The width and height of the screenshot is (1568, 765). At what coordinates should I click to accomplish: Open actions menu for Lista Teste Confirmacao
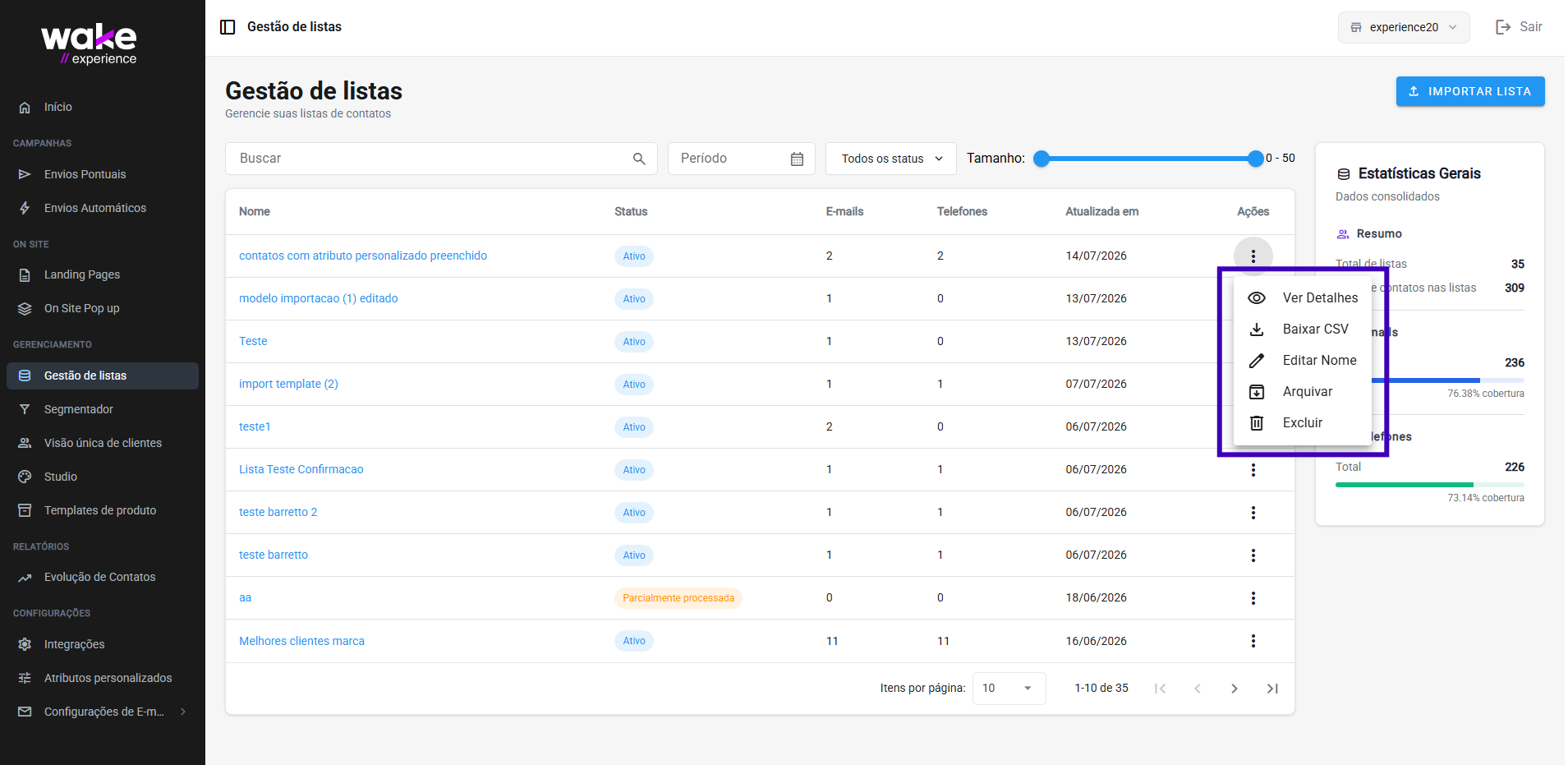coord(1253,470)
